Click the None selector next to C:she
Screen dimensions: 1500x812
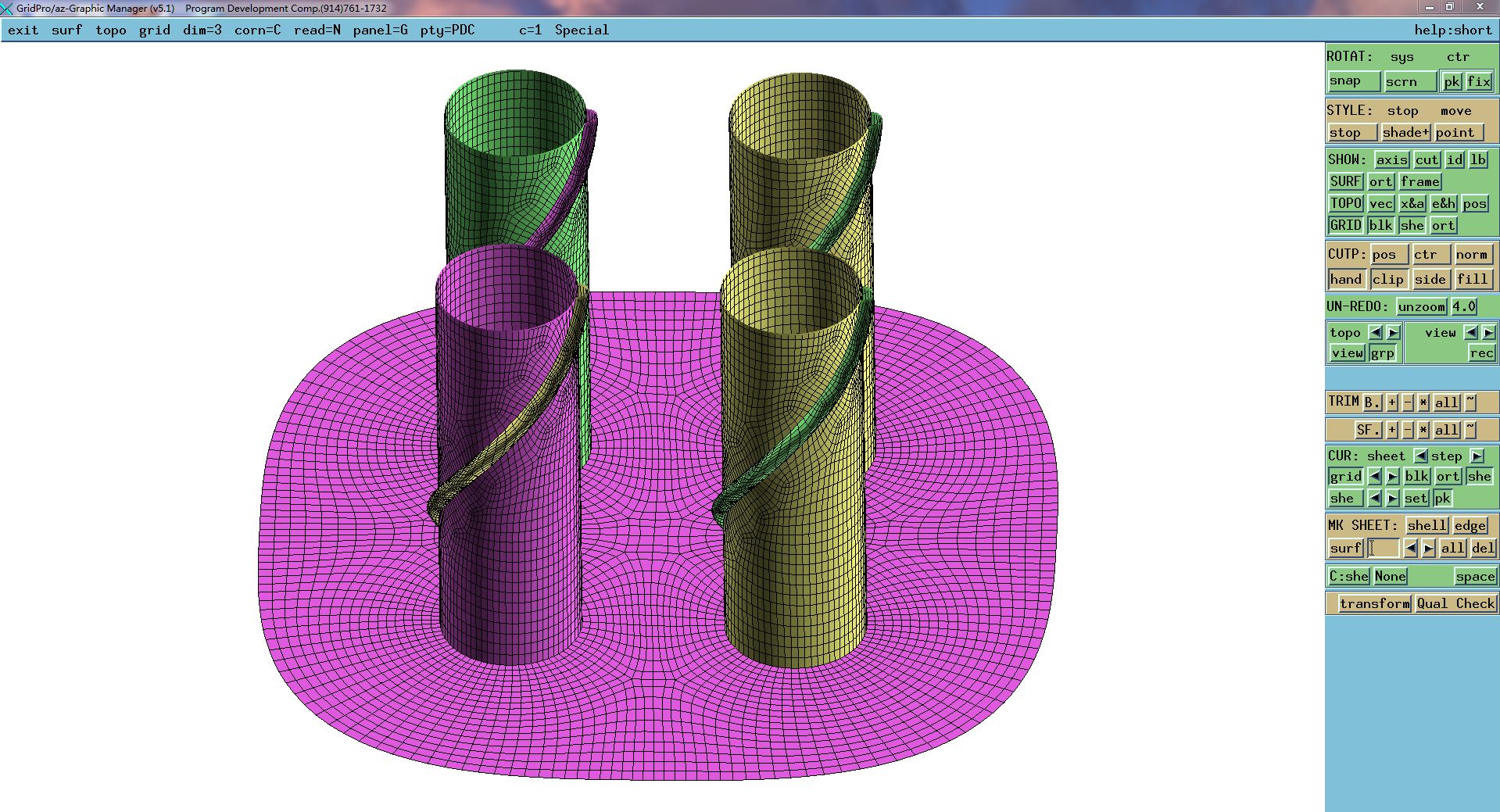(x=1391, y=576)
